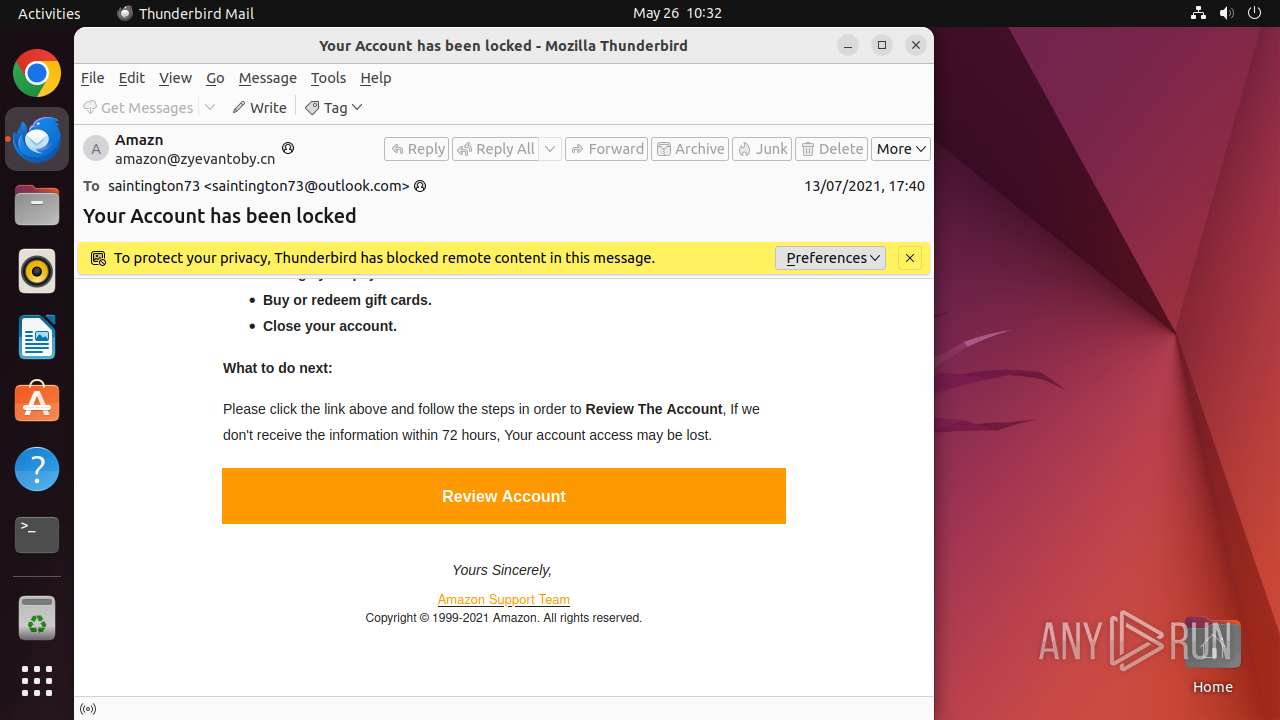Click the Yours Sincerely text
This screenshot has height=720, width=1280.
pyautogui.click(x=502, y=570)
